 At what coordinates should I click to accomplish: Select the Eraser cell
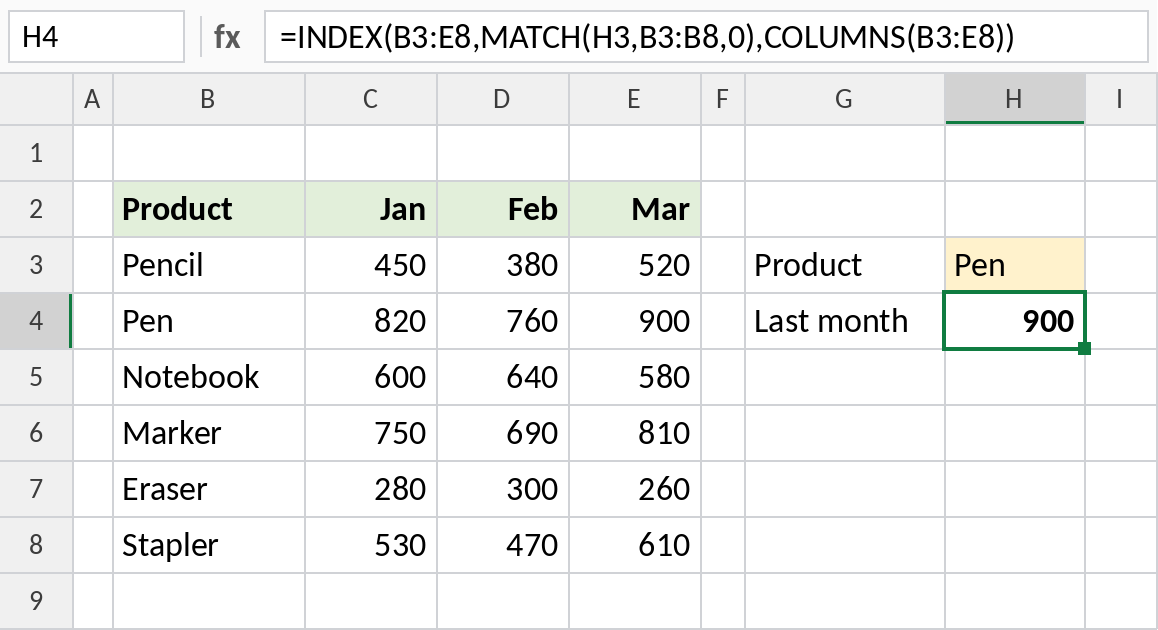tap(208, 489)
